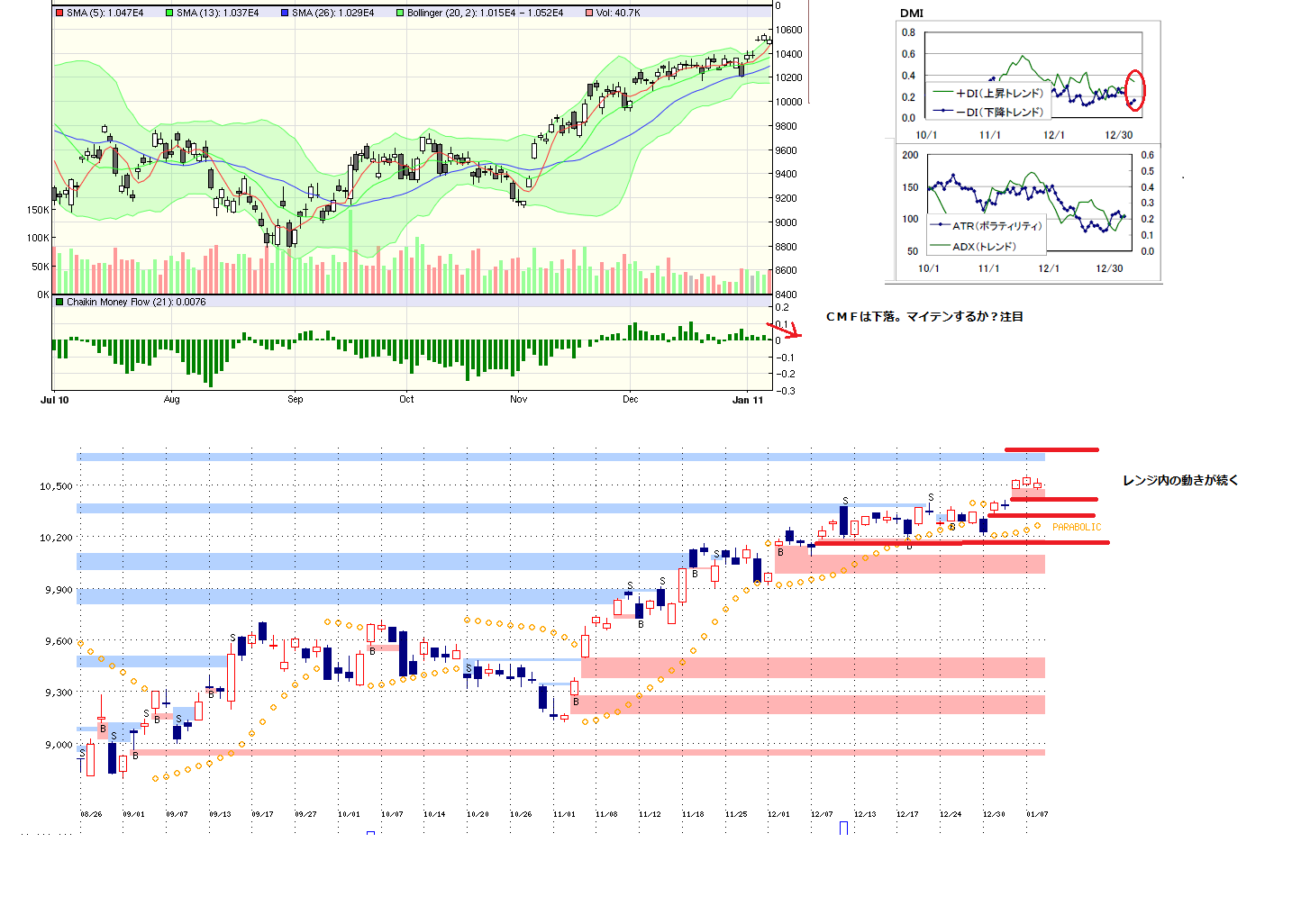Click the '150K' volume axis label
Screen dimensions: 1301x924
(x=39, y=210)
